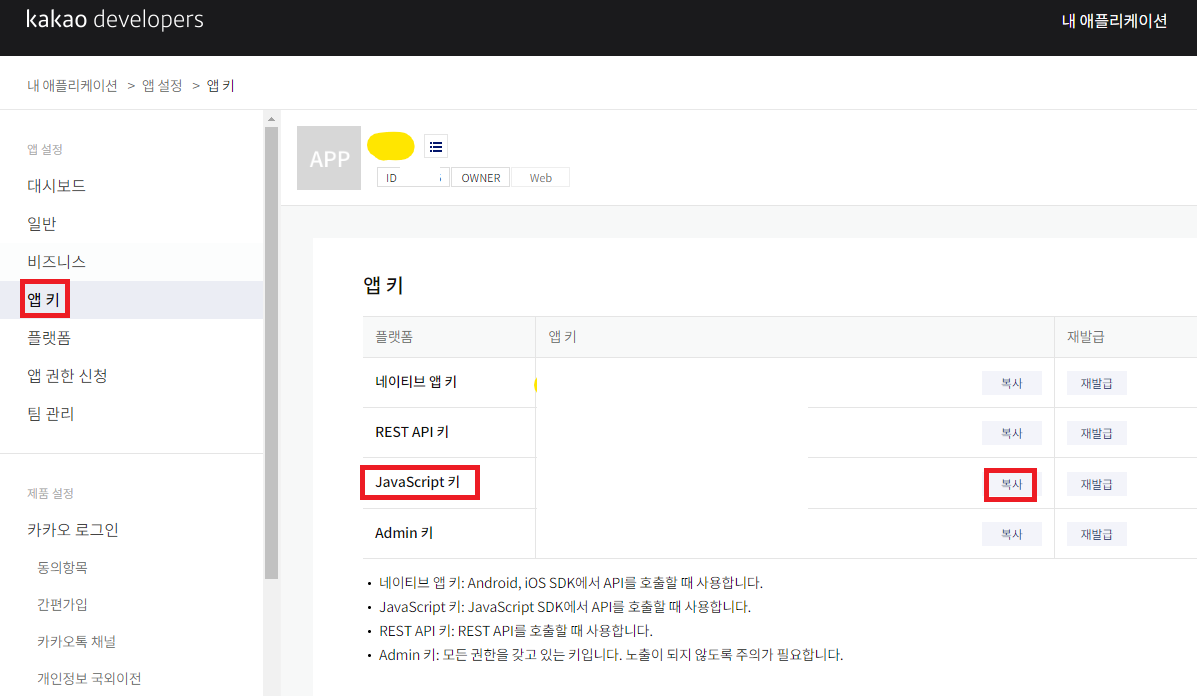
Task: Reissue the REST API 키
Action: 1096,433
